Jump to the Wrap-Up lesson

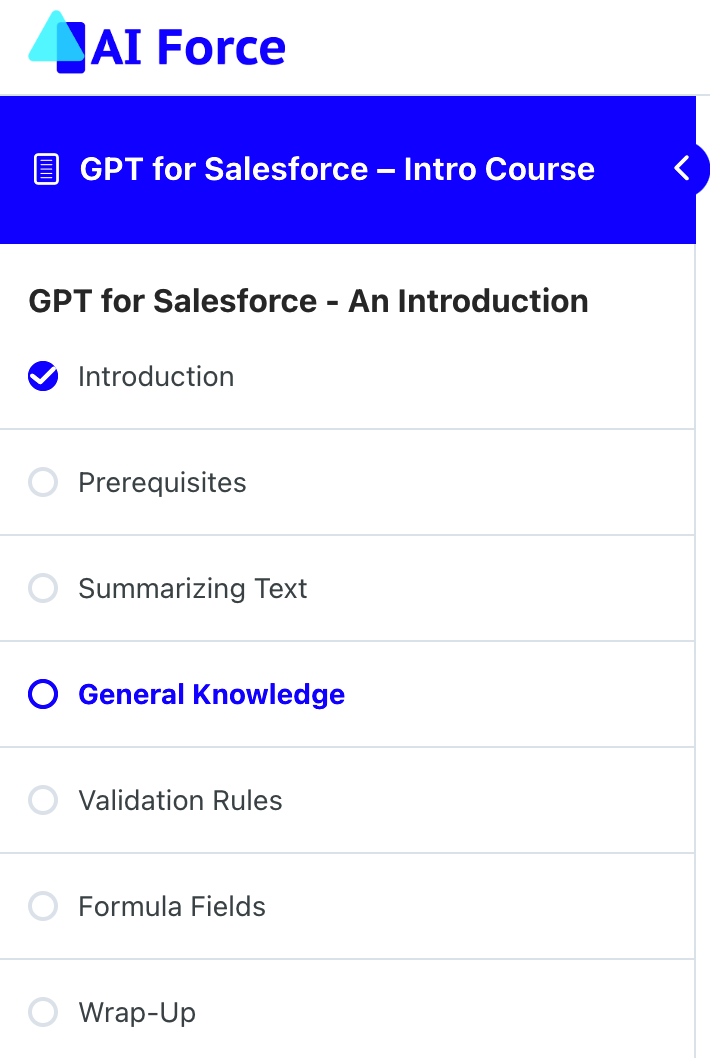click(x=137, y=1013)
